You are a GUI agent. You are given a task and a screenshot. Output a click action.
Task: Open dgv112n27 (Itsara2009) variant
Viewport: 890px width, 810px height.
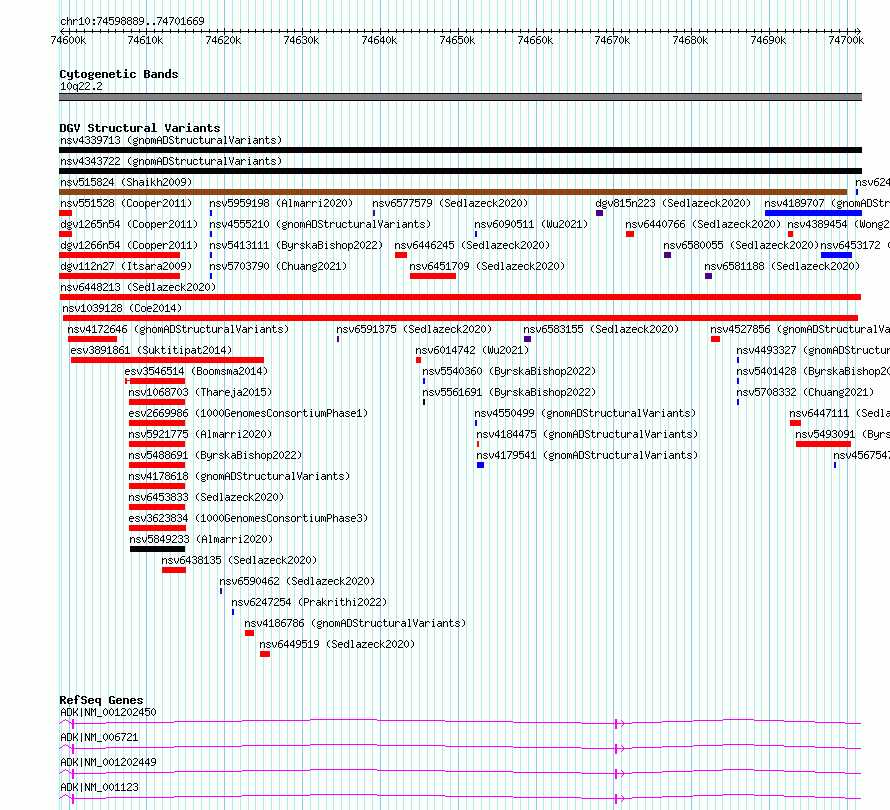126,266
